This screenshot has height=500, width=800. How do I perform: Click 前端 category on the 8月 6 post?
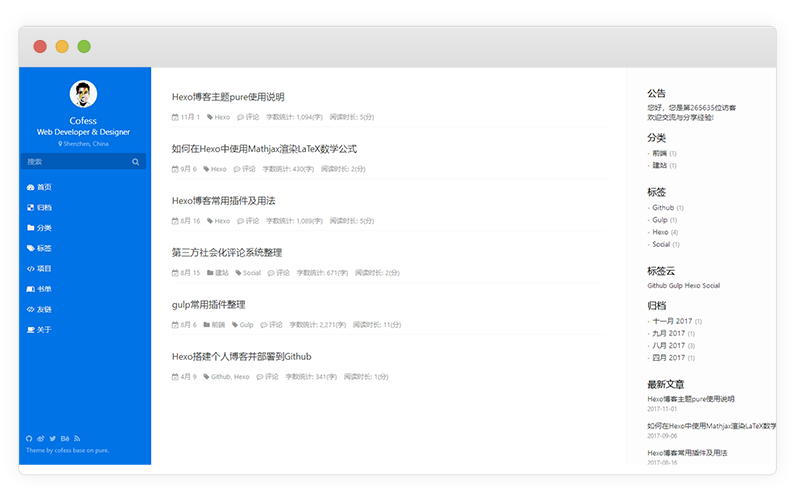[x=218, y=325]
